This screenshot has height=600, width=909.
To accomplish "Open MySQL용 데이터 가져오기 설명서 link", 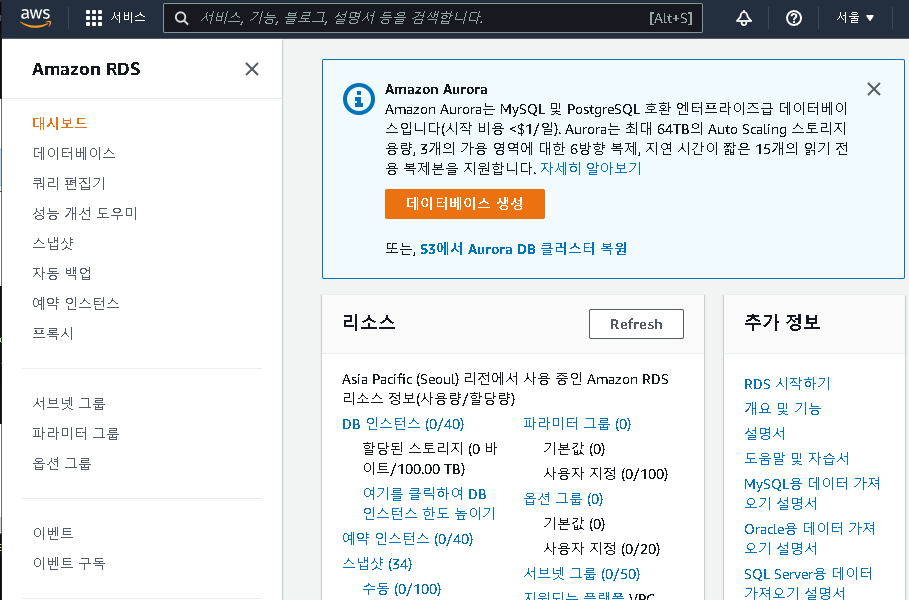I will click(x=812, y=493).
